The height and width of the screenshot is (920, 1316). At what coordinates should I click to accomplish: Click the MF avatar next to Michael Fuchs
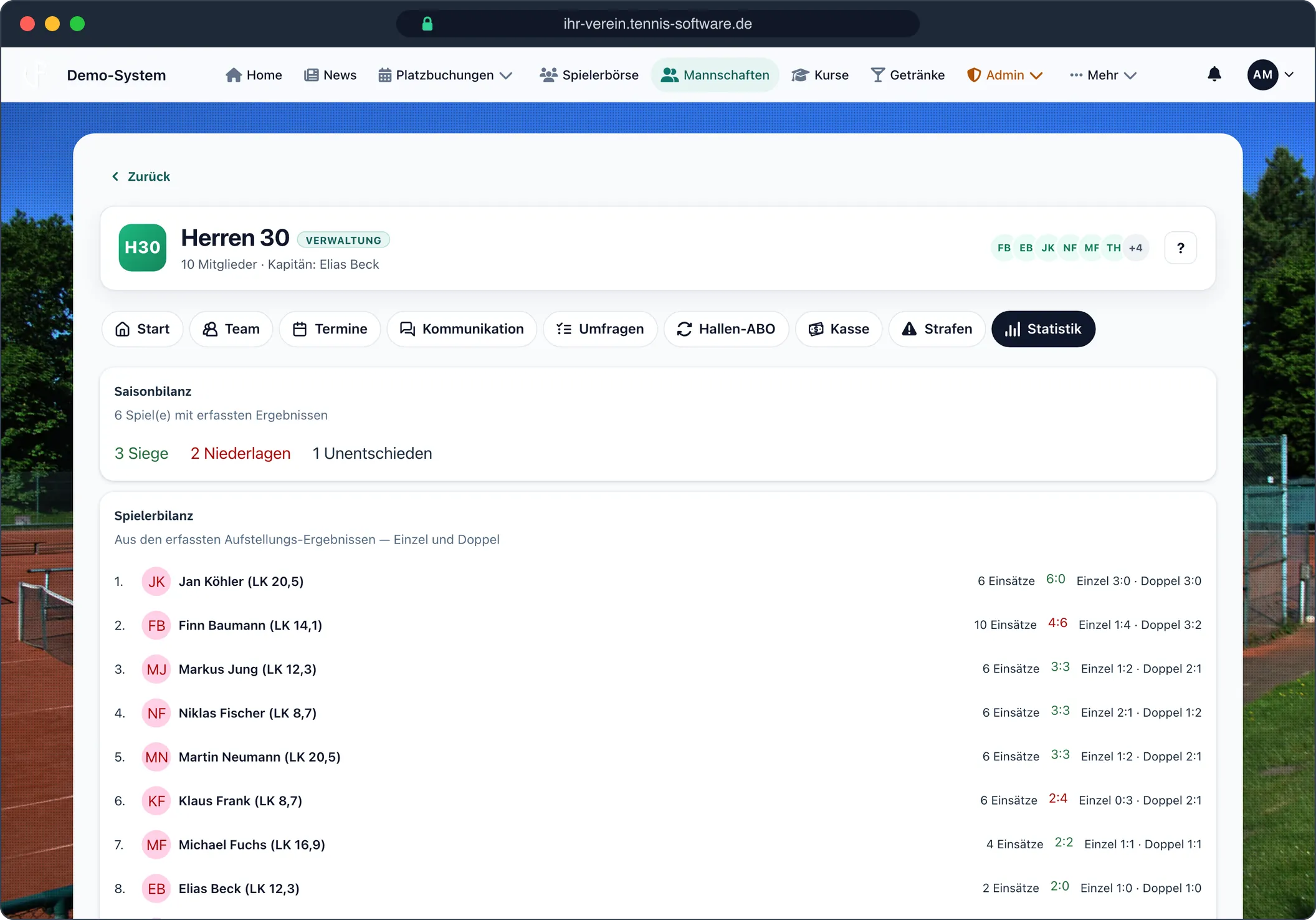point(156,845)
